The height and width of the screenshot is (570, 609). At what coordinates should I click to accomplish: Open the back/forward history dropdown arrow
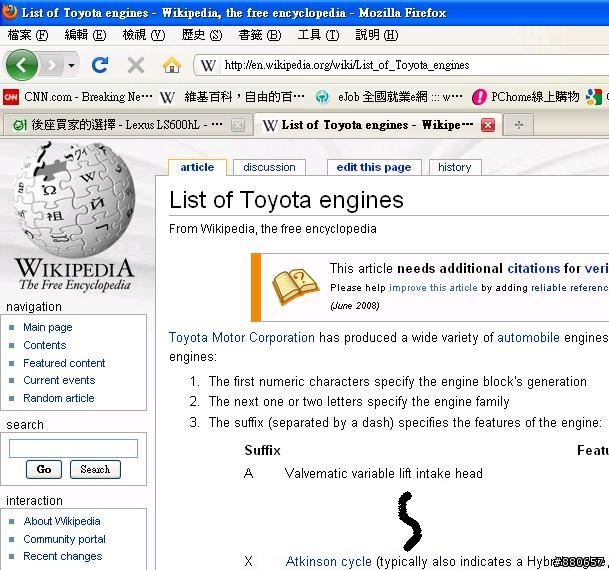tap(71, 65)
